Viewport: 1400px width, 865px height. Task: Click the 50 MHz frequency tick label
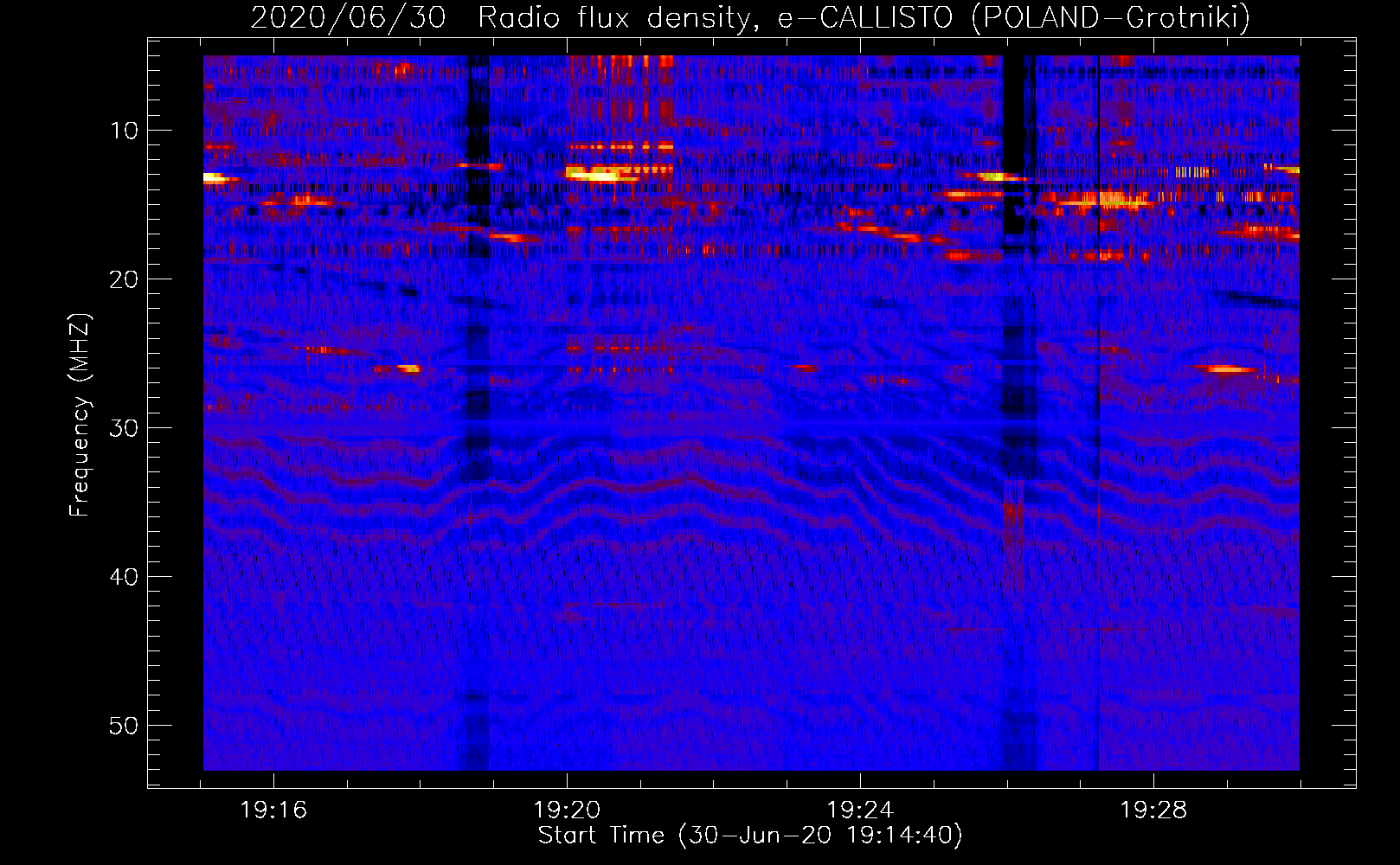click(x=125, y=726)
